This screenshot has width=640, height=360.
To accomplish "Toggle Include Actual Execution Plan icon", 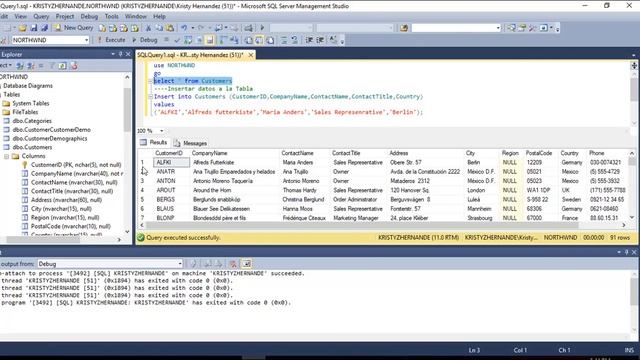I will (223, 40).
